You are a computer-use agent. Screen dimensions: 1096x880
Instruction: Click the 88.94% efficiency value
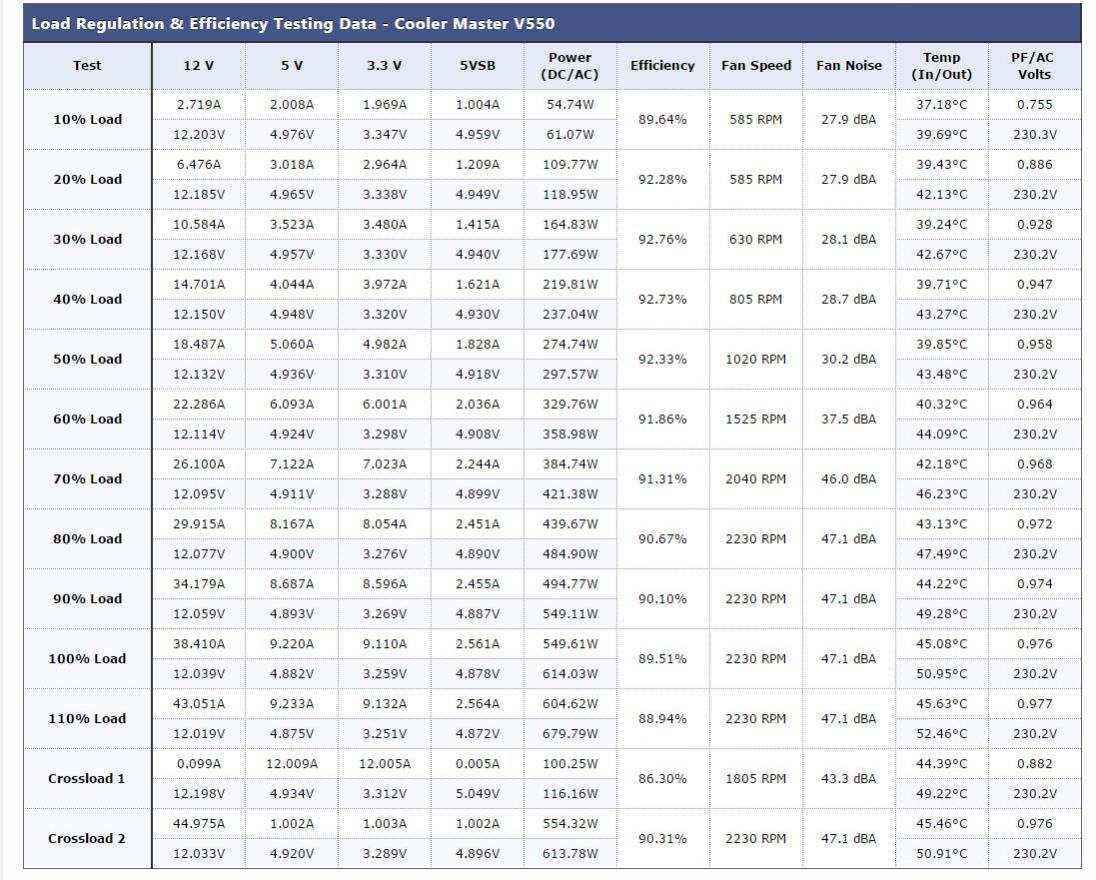pyautogui.click(x=663, y=719)
